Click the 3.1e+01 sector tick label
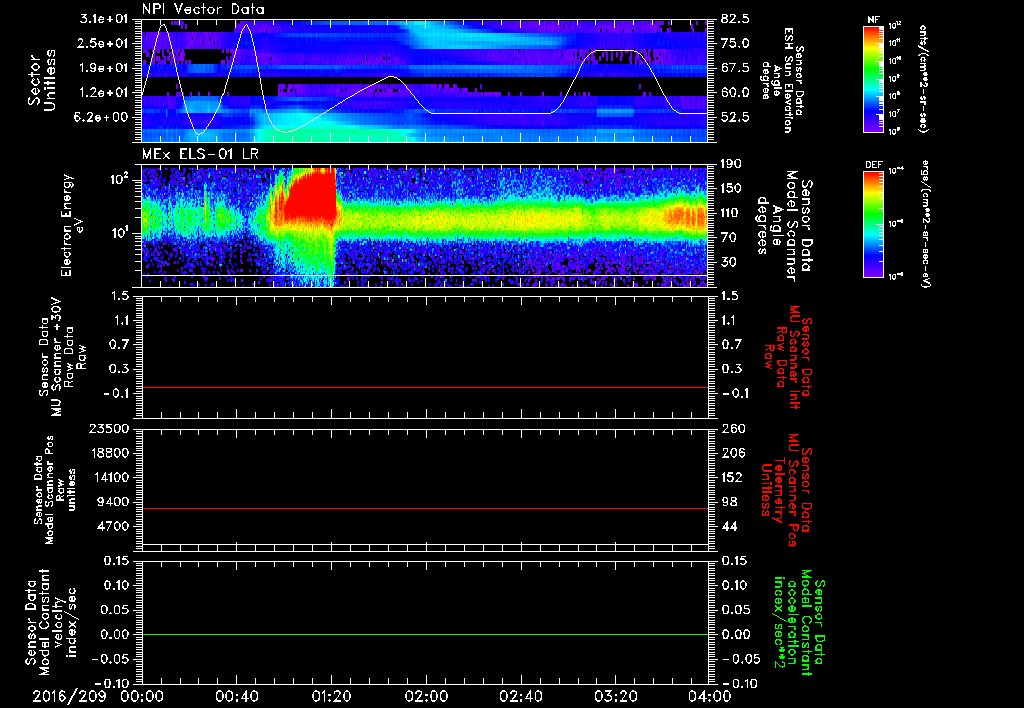Image resolution: width=1024 pixels, height=708 pixels. click(103, 19)
